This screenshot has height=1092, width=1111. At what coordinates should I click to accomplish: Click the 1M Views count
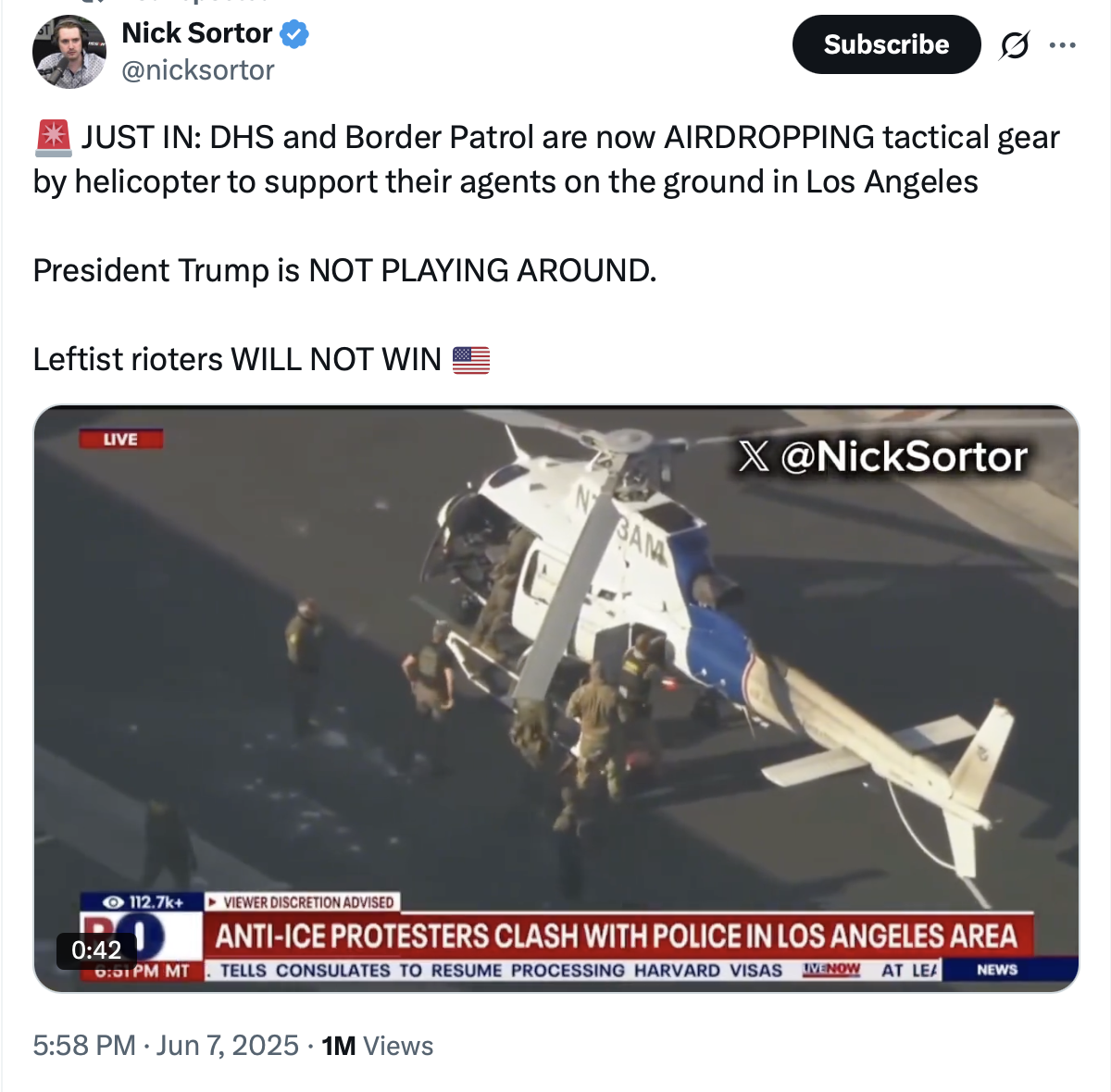(x=378, y=1046)
